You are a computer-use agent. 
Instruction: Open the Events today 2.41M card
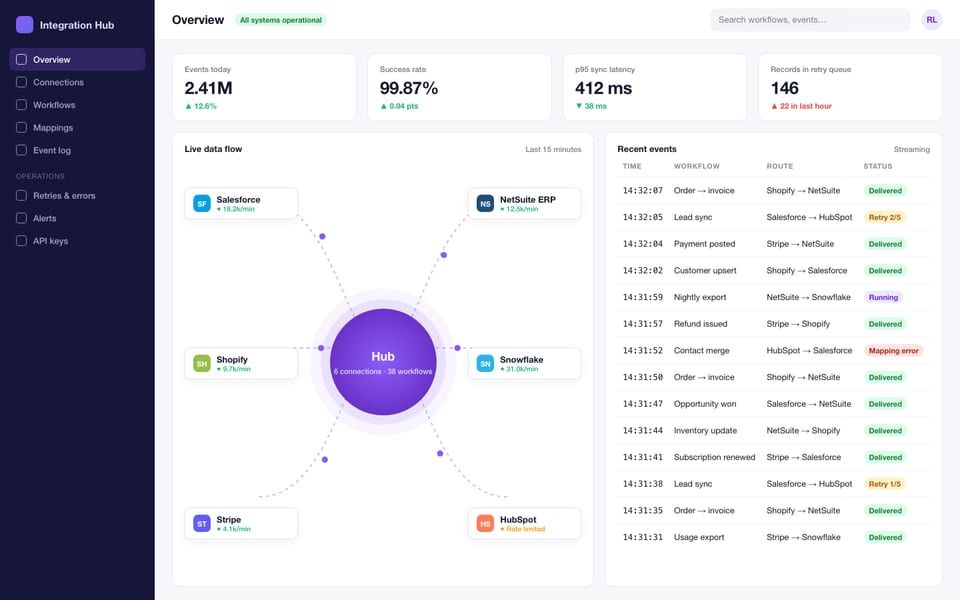[x=264, y=87]
